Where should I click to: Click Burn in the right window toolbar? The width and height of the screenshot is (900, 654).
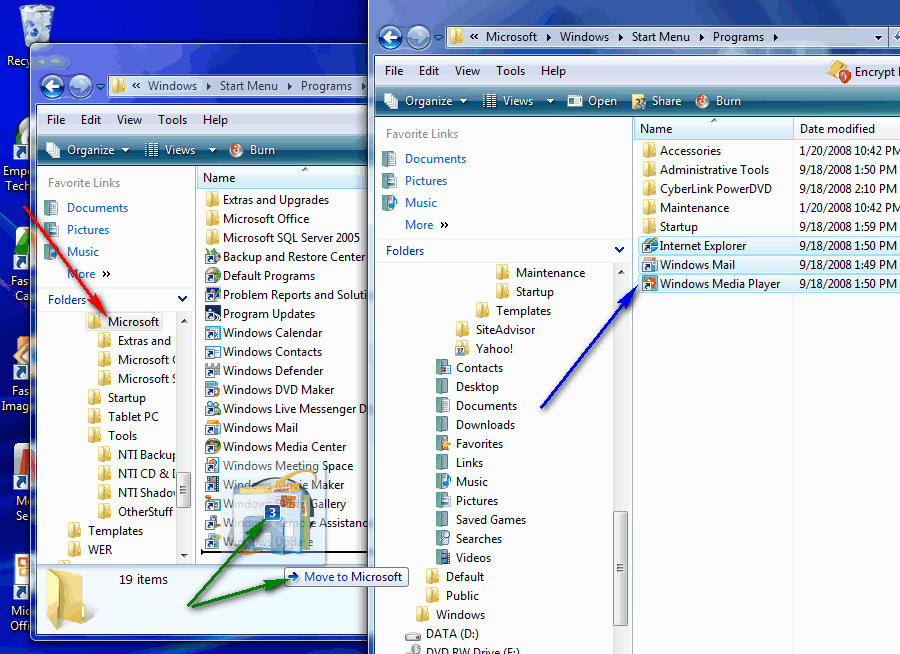(x=719, y=101)
